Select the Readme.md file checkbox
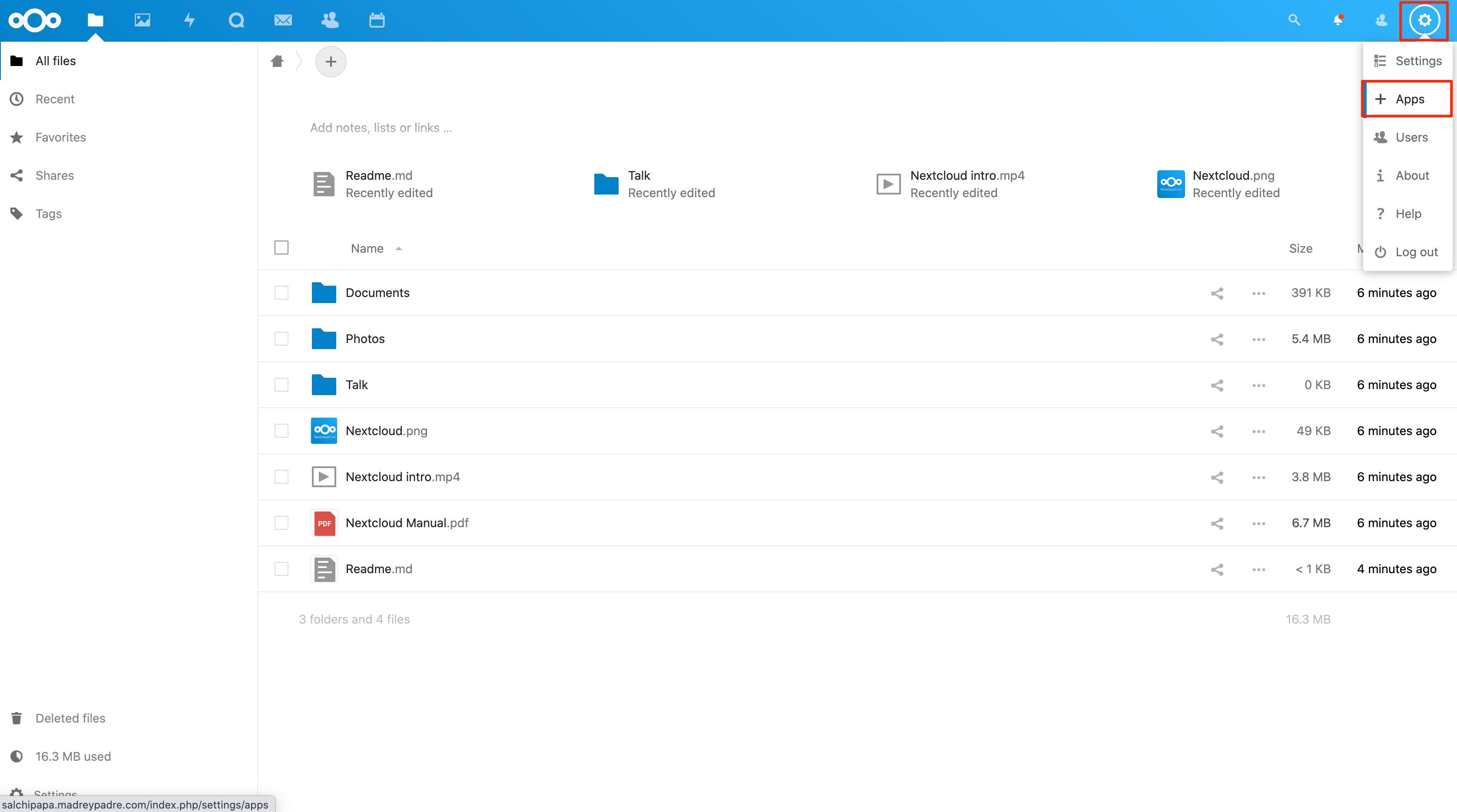This screenshot has width=1457, height=812. [x=281, y=569]
